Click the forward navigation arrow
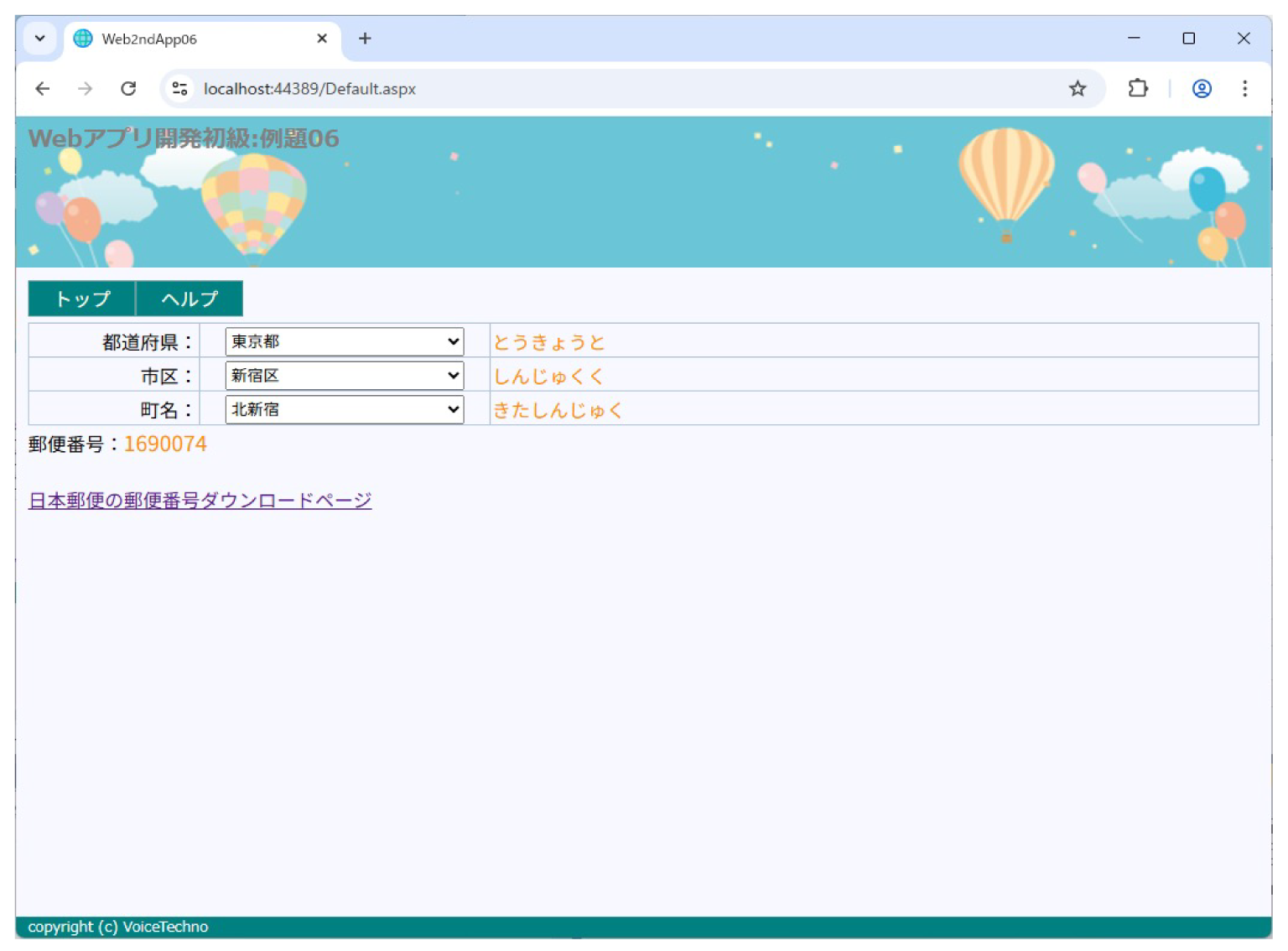The image size is (1288, 951). pos(85,88)
